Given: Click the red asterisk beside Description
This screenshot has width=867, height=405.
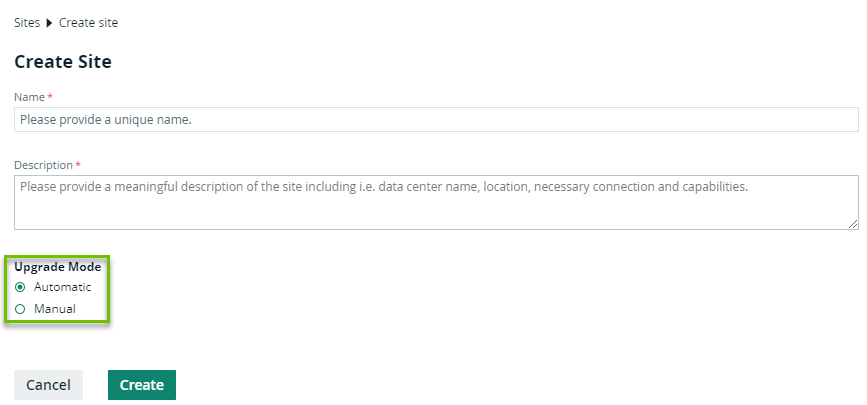Looking at the screenshot, I should (x=78, y=165).
